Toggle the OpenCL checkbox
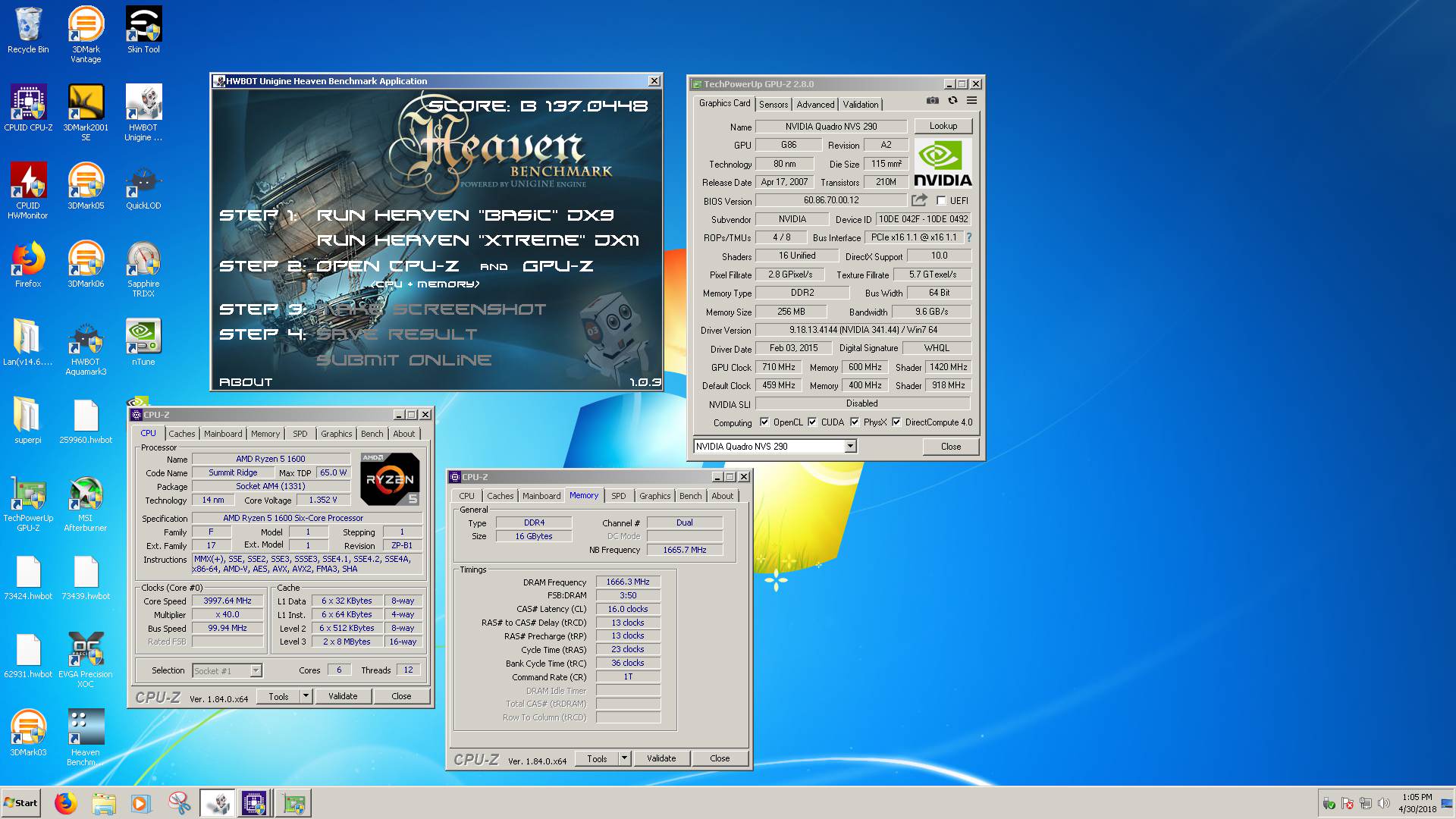Screen dimensions: 1456x819 coord(764,422)
